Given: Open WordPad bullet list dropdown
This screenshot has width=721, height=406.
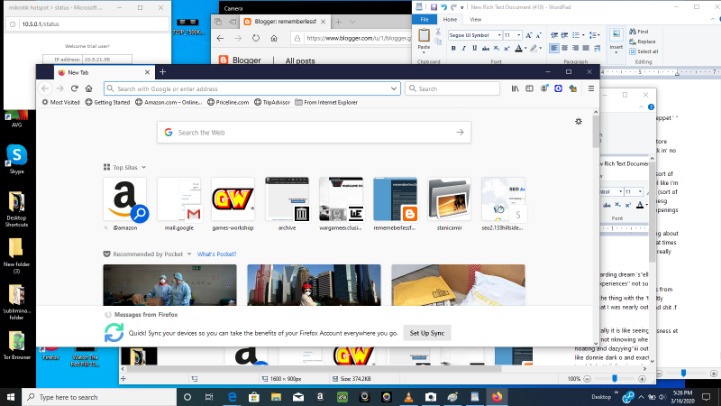Looking at the screenshot, I should click(583, 35).
